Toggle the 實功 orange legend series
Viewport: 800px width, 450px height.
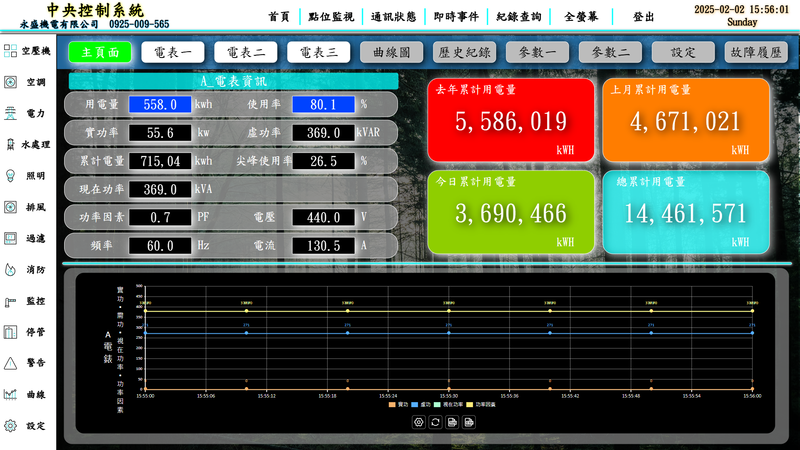click(398, 405)
